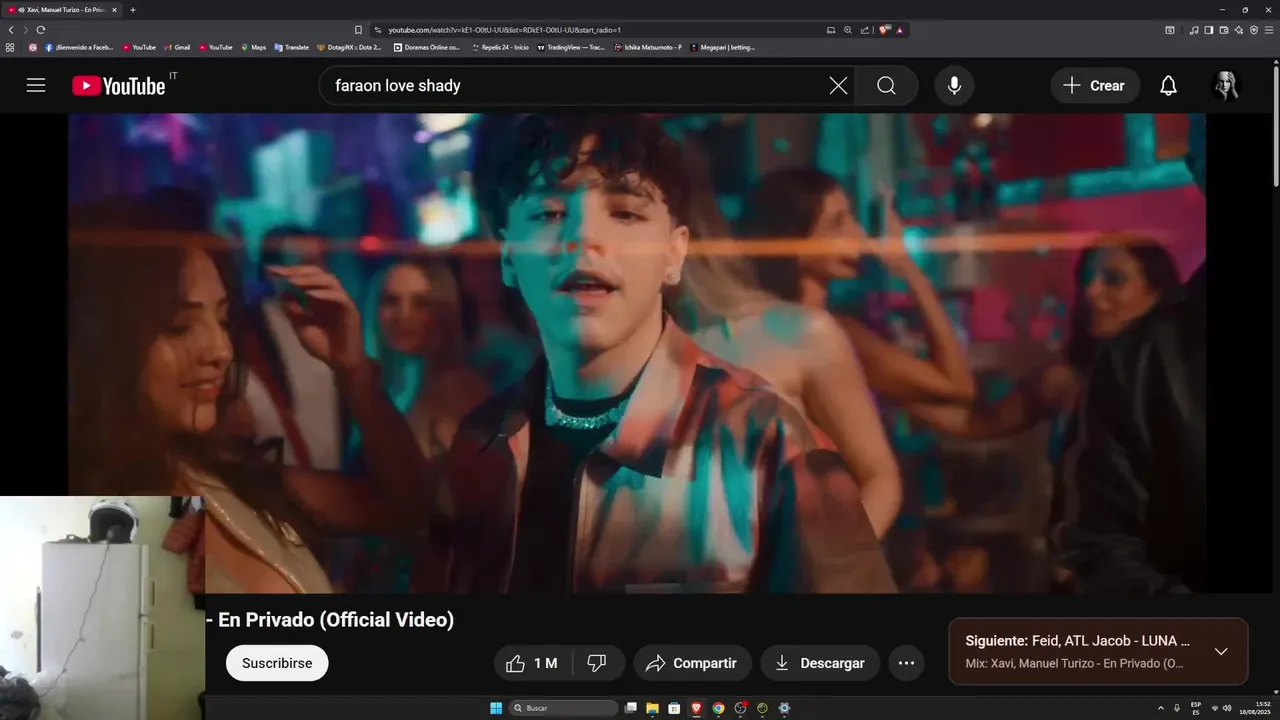Viewport: 1280px width, 720px height.
Task: Subscribe with the Suscribirse button
Action: tap(277, 663)
